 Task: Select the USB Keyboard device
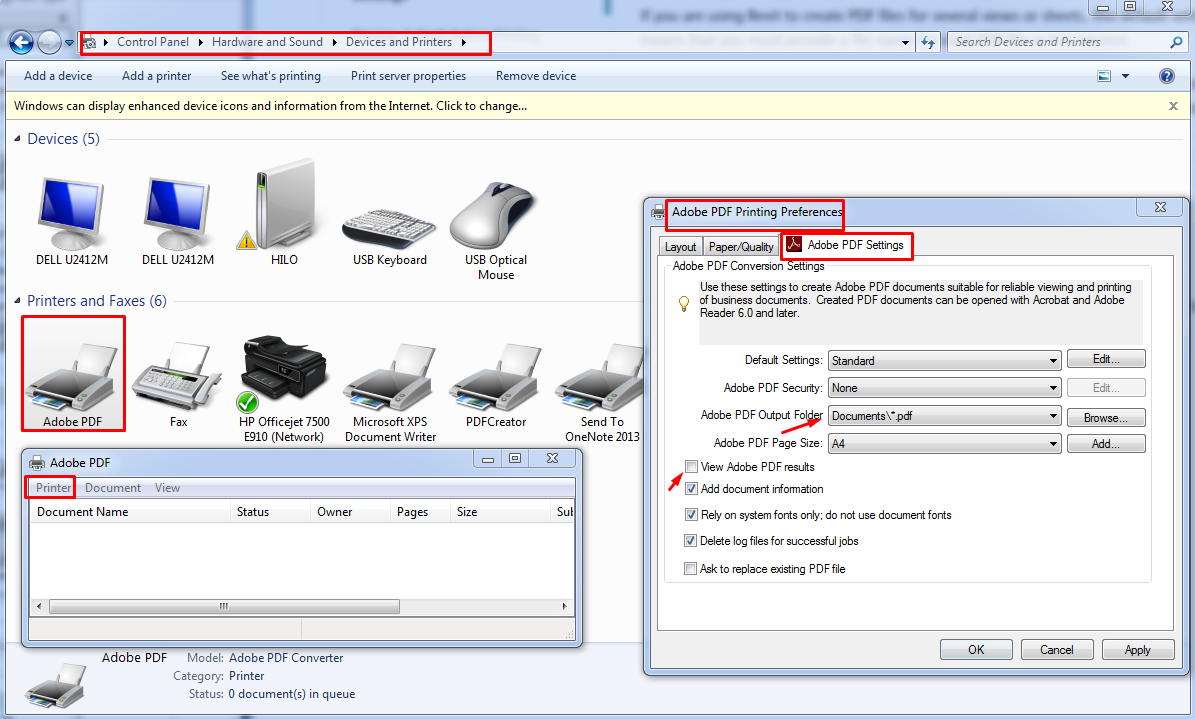(389, 229)
